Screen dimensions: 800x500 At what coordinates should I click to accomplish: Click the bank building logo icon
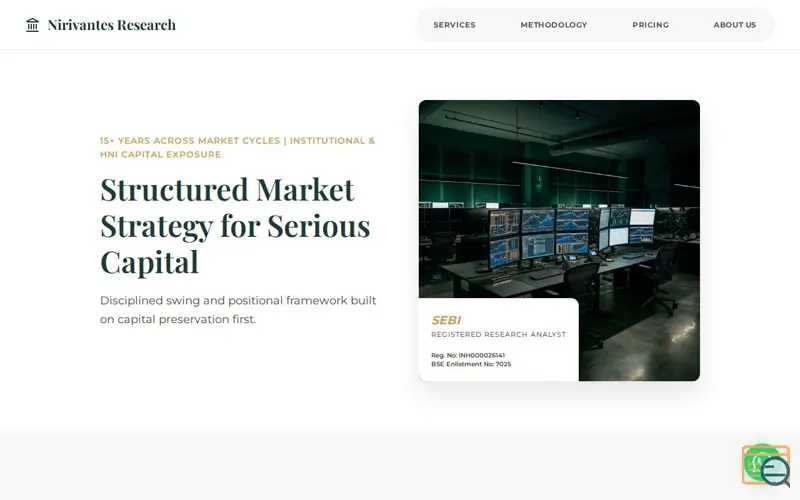32,25
